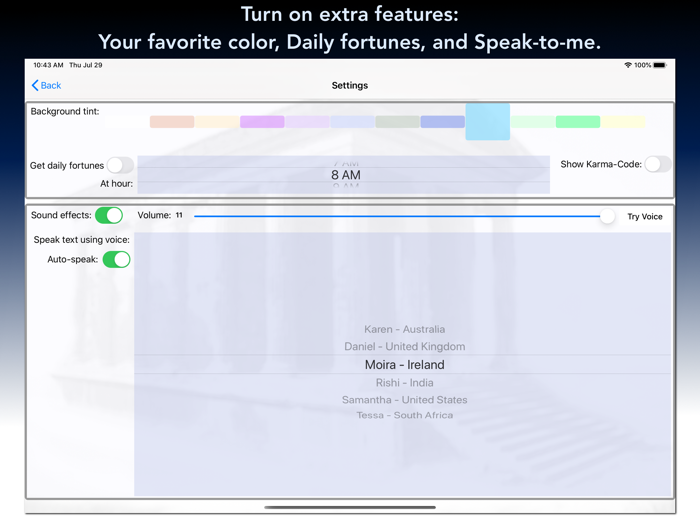Viewport: 700px width, 525px height.
Task: Click the Background tint label
Action: pos(65,111)
